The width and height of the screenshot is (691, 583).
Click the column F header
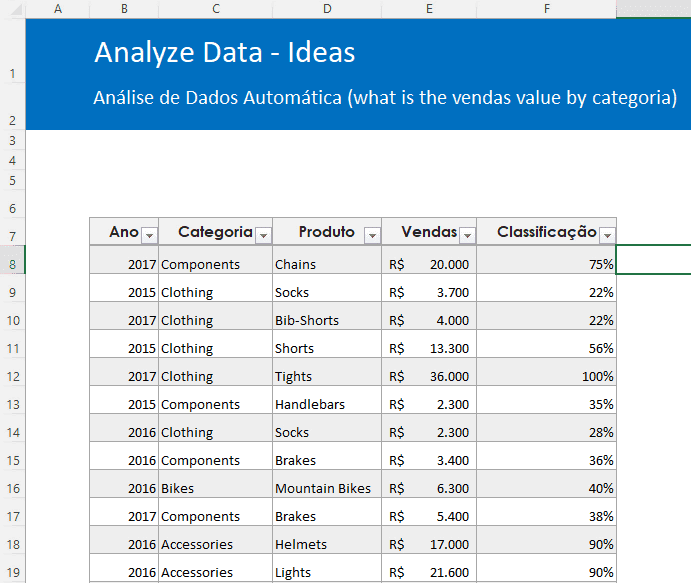[x=546, y=9]
